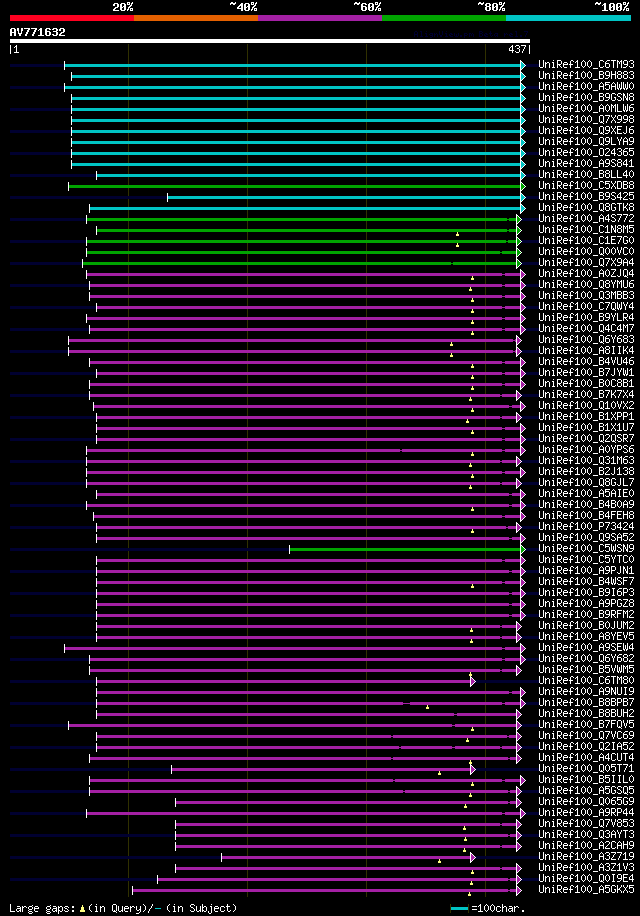The width and height of the screenshot is (640, 916).
Task: Click the orange ~40% identity color segment
Action: (x=196, y=18)
